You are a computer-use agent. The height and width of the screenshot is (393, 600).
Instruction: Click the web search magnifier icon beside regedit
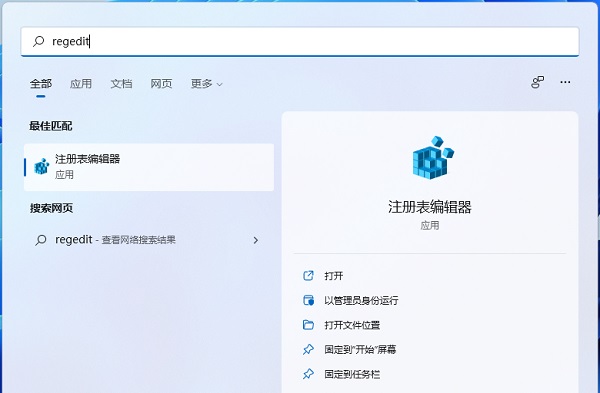(x=41, y=240)
